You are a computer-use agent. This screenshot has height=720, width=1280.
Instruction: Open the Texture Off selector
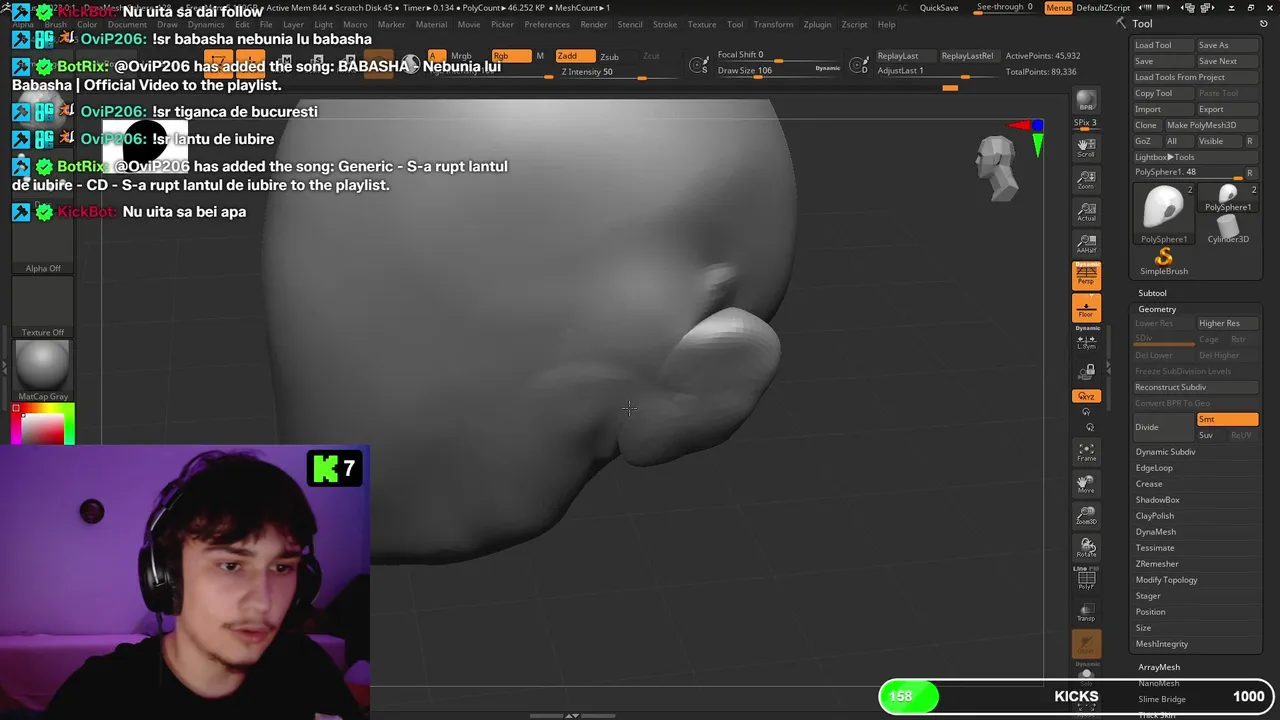pyautogui.click(x=43, y=309)
